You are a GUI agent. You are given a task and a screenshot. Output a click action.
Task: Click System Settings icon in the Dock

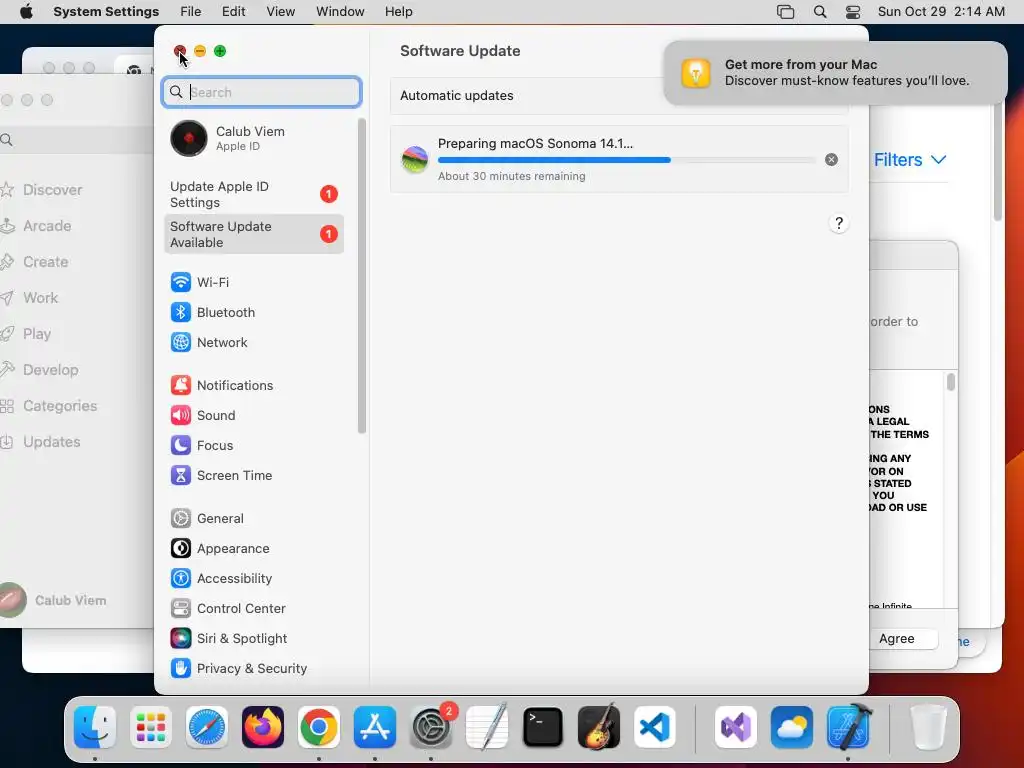[x=431, y=727]
